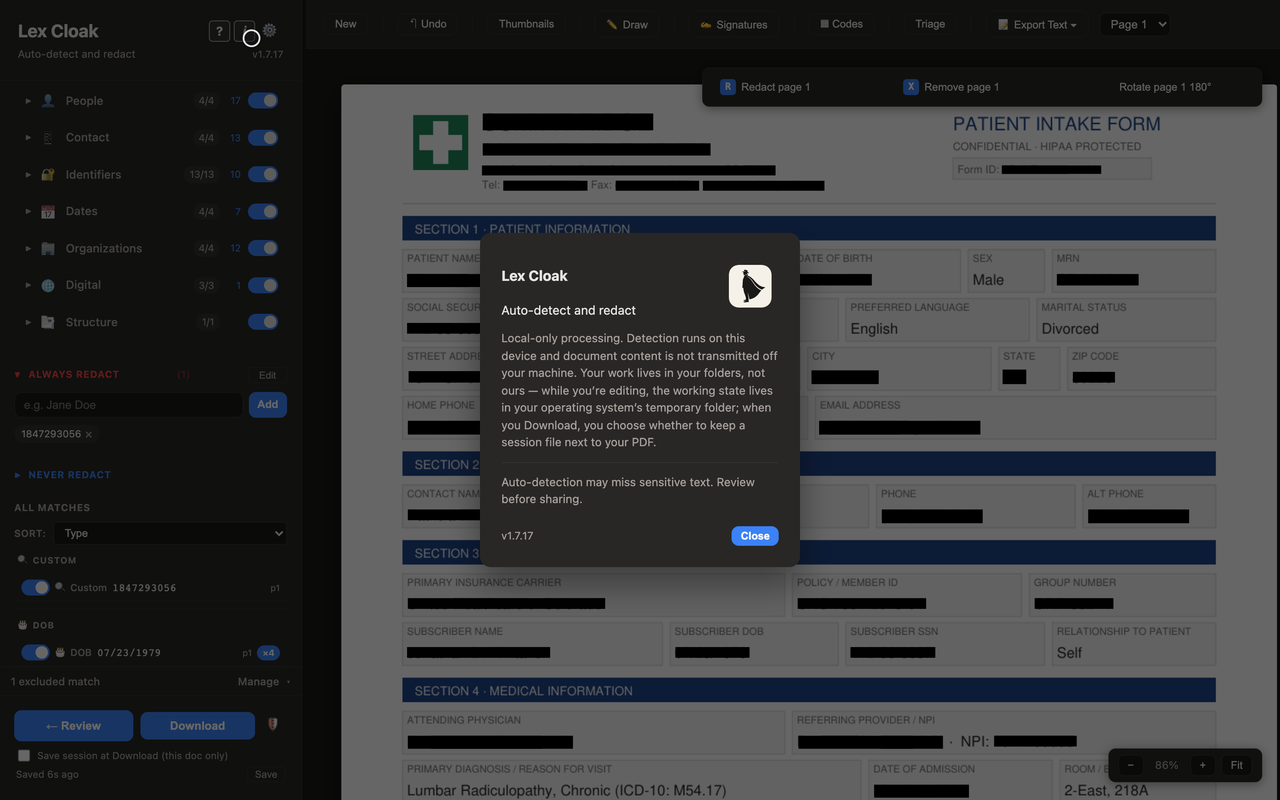
Task: Open Signatures in the toolbar
Action: click(x=734, y=25)
